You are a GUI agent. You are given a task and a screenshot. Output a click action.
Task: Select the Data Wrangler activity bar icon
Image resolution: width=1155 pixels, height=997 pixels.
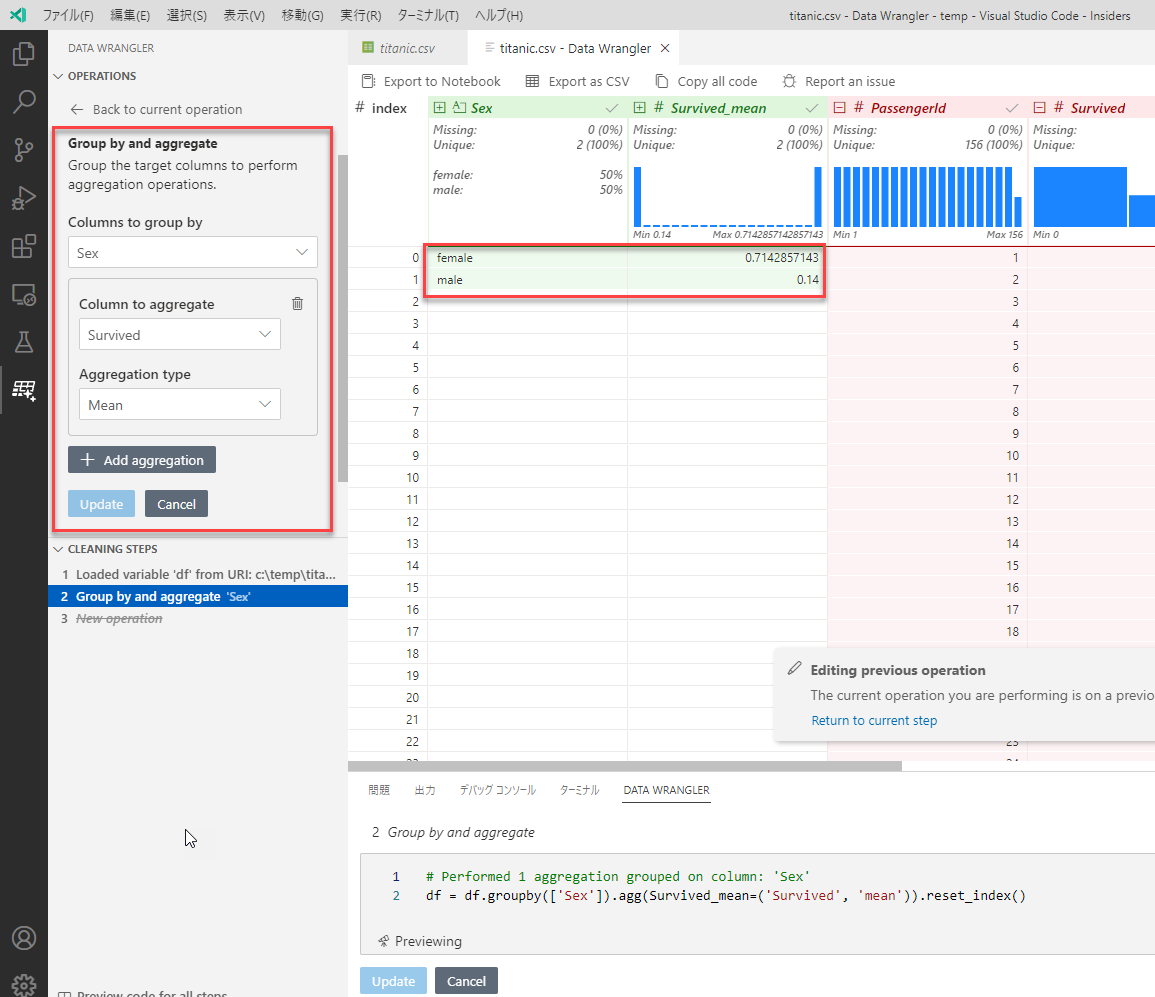click(23, 390)
